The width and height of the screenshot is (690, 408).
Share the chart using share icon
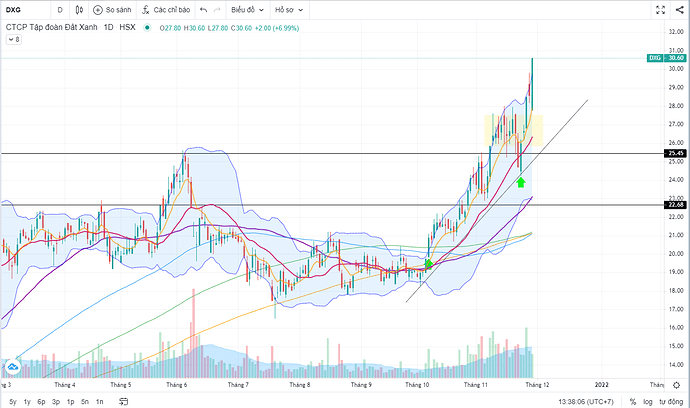click(680, 10)
